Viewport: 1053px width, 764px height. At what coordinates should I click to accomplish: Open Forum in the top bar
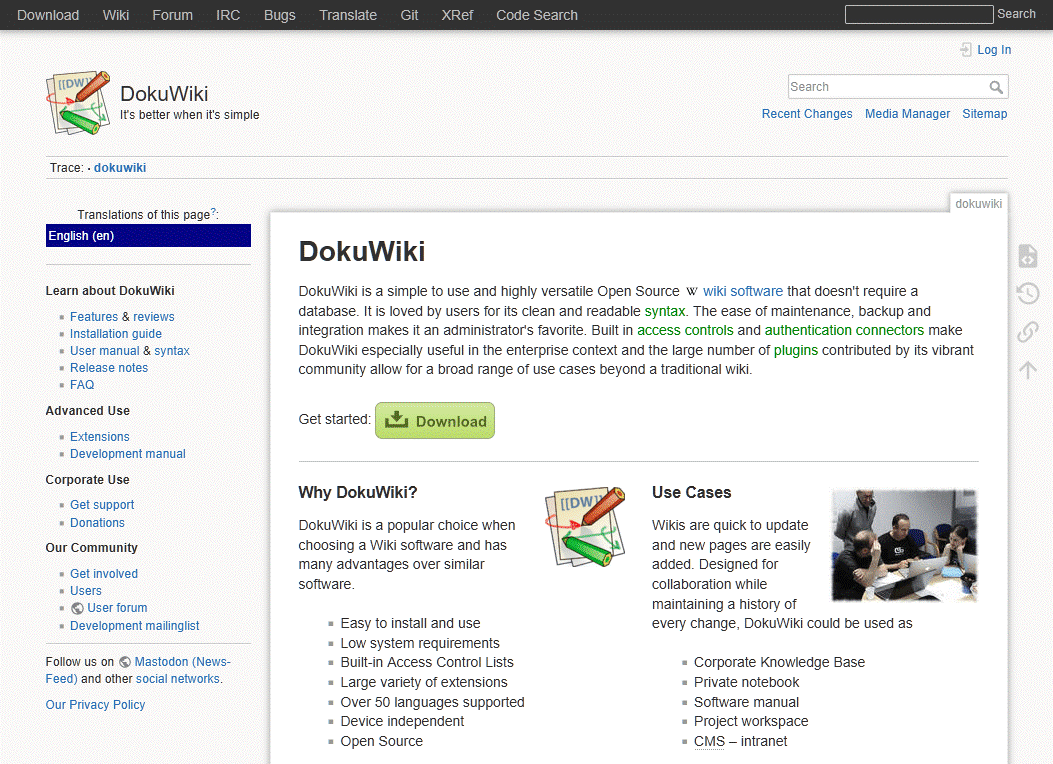click(172, 15)
